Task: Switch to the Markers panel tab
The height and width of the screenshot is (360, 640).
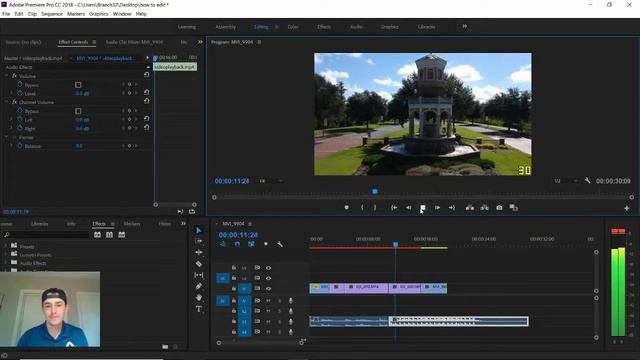Action: click(132, 224)
